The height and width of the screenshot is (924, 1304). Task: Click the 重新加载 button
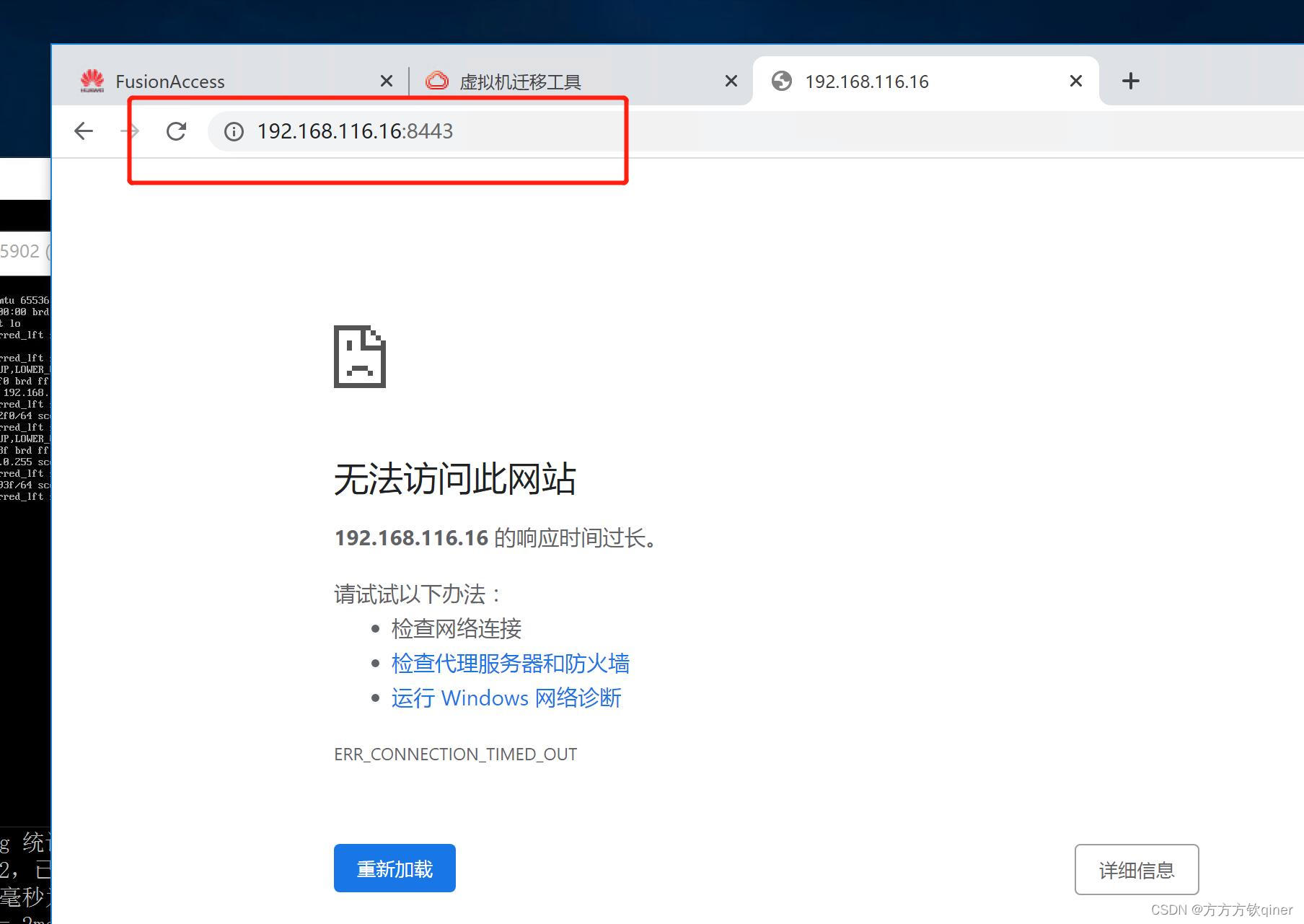pyautogui.click(x=395, y=868)
